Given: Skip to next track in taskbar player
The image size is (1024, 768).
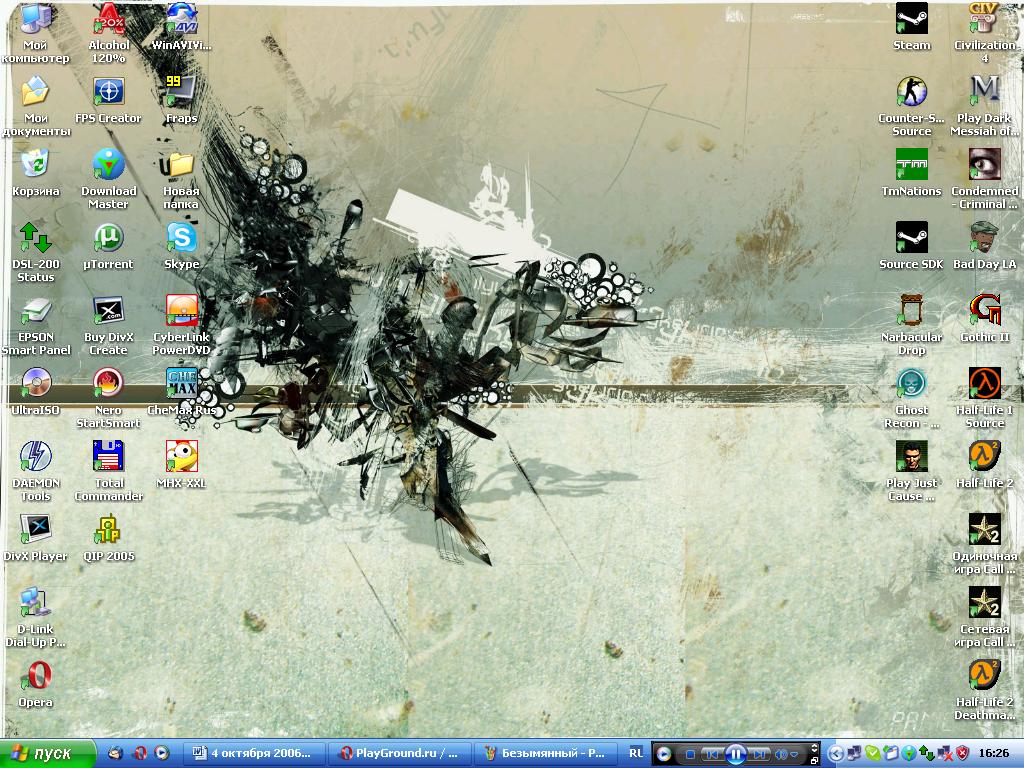Looking at the screenshot, I should [x=759, y=755].
